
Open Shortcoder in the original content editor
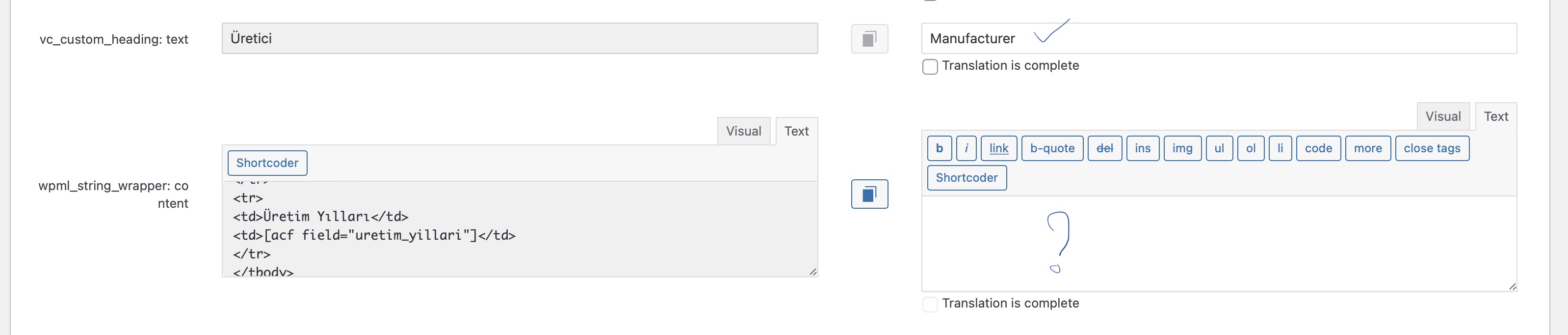coord(267,163)
